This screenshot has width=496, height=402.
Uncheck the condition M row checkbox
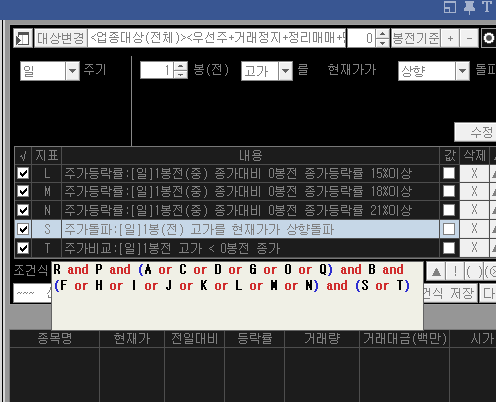[x=23, y=191]
